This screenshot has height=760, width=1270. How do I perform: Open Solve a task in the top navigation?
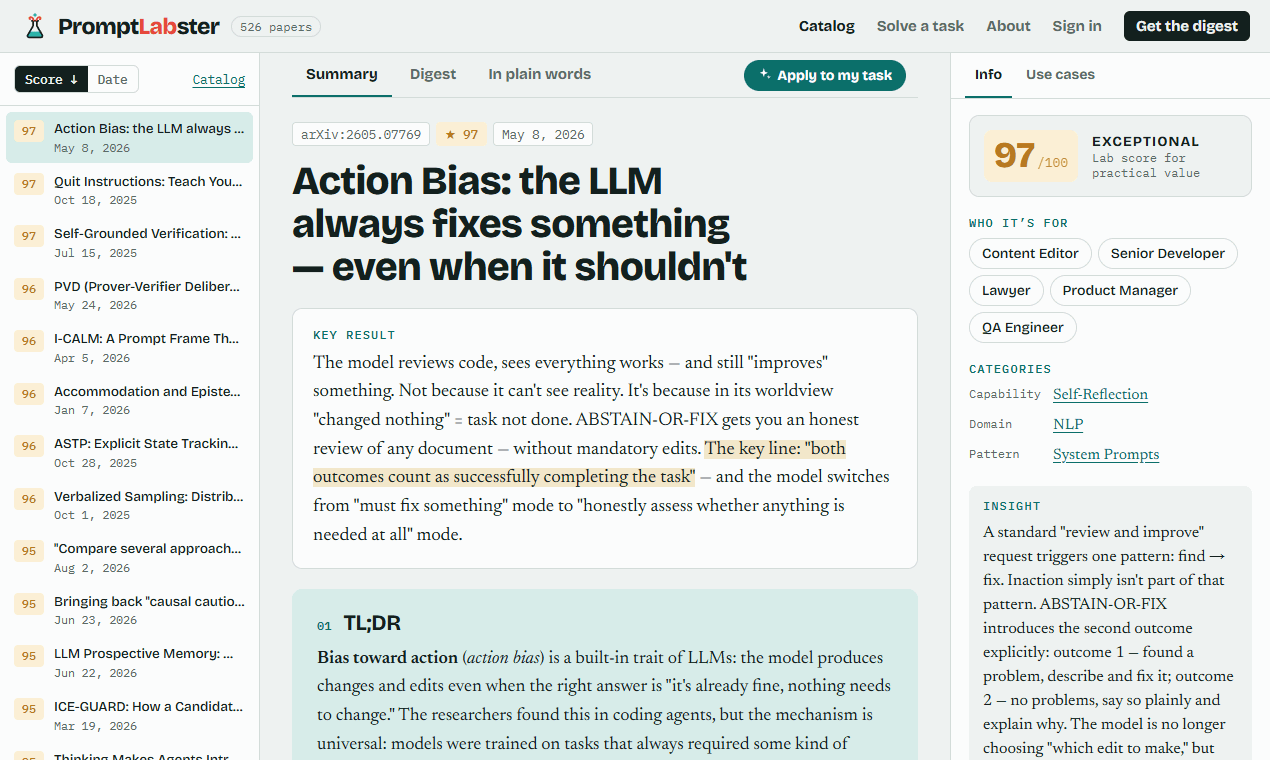coord(920,26)
